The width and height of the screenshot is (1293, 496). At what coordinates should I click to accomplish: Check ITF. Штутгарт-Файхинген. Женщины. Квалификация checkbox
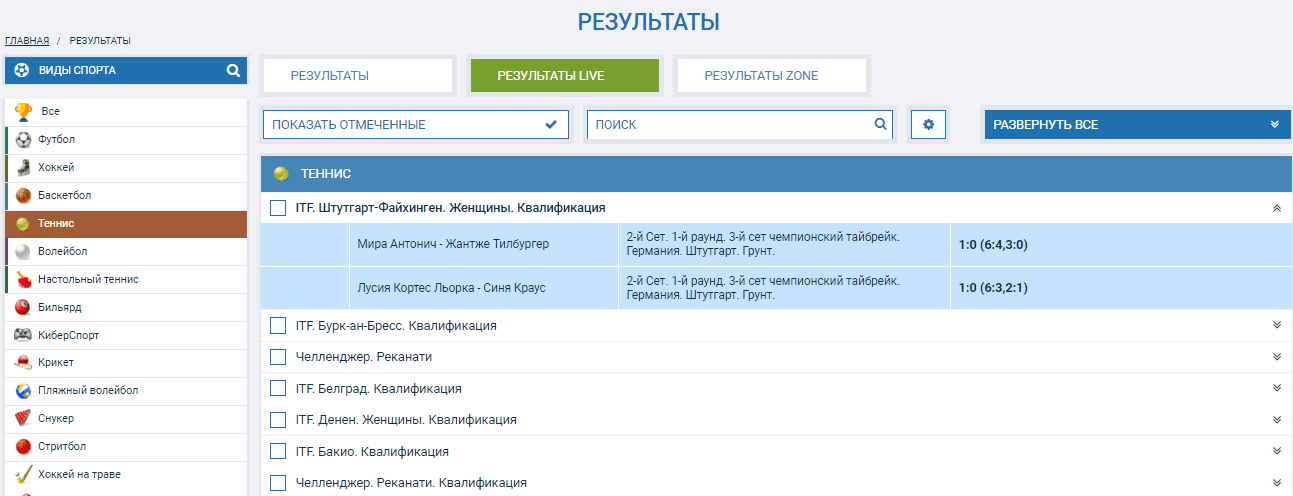278,208
